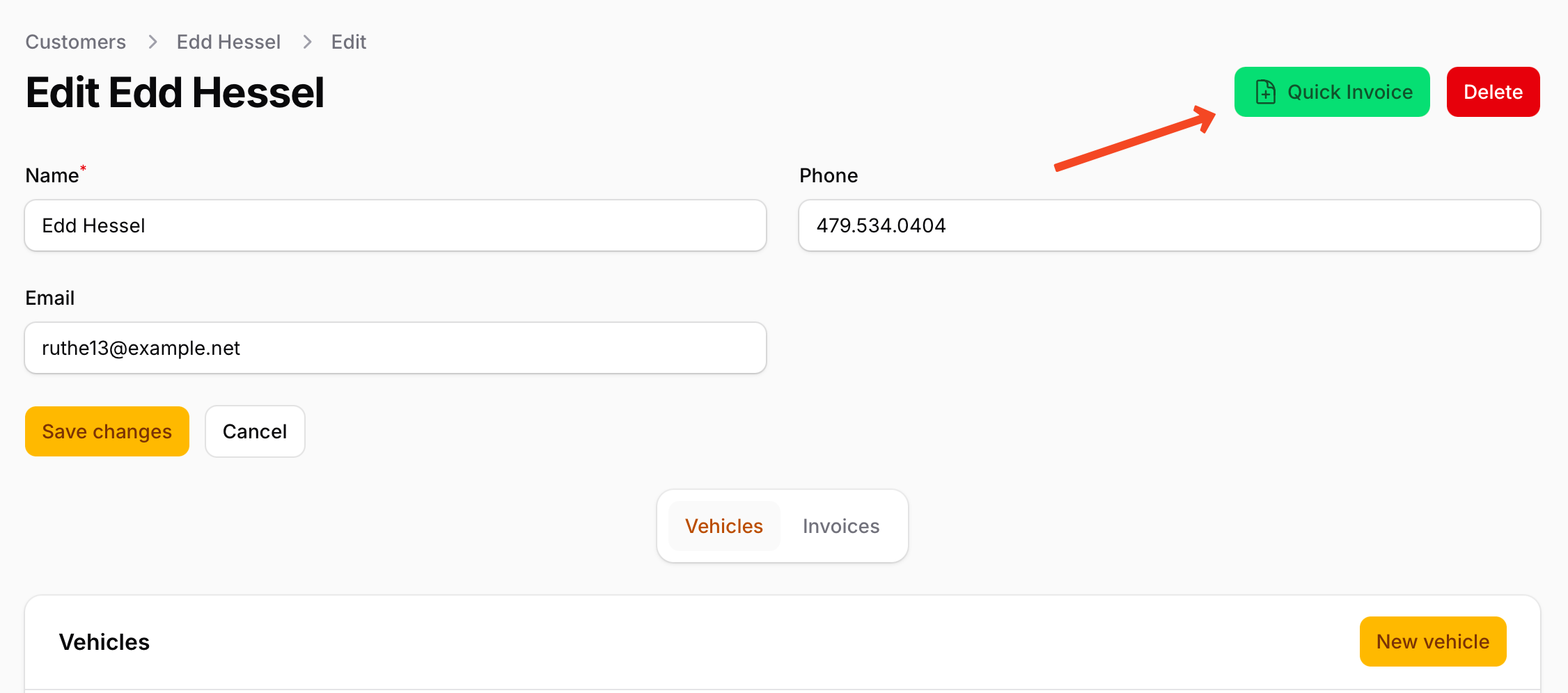Click the Edit breadcrumb item
This screenshot has width=1568, height=693.
(x=348, y=42)
